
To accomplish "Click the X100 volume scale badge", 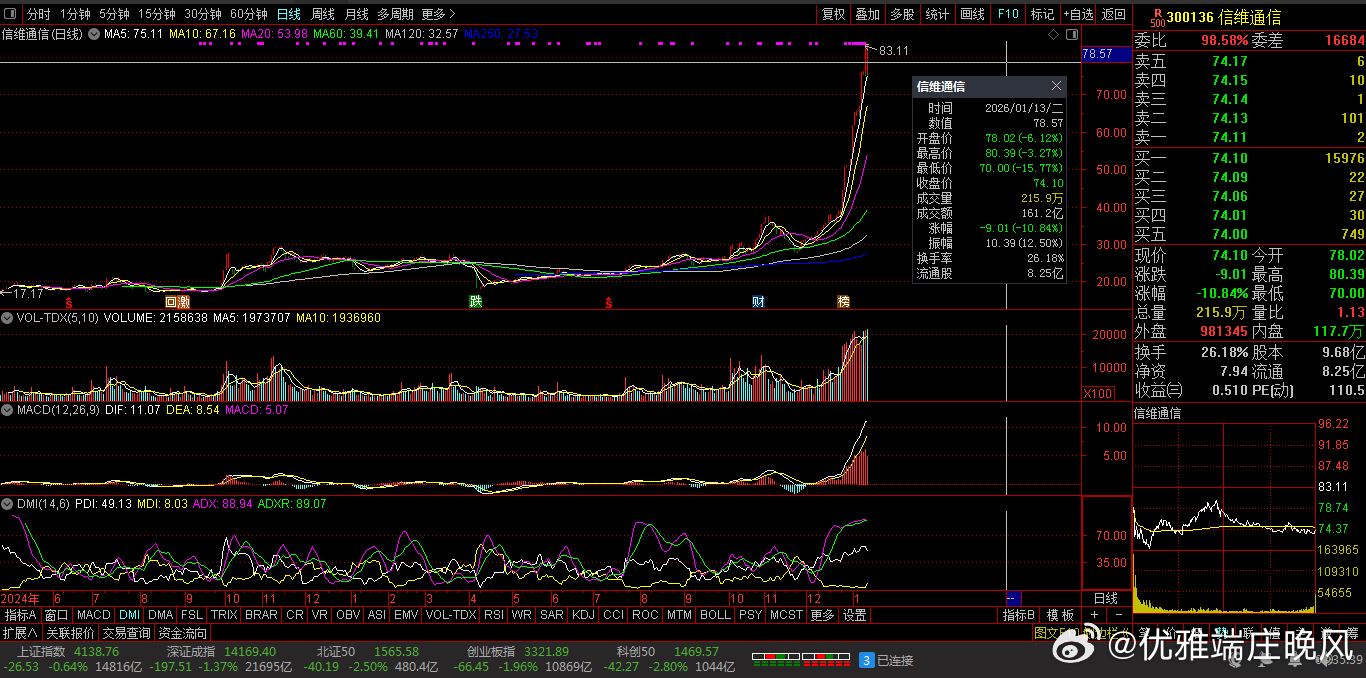I will click(1095, 394).
